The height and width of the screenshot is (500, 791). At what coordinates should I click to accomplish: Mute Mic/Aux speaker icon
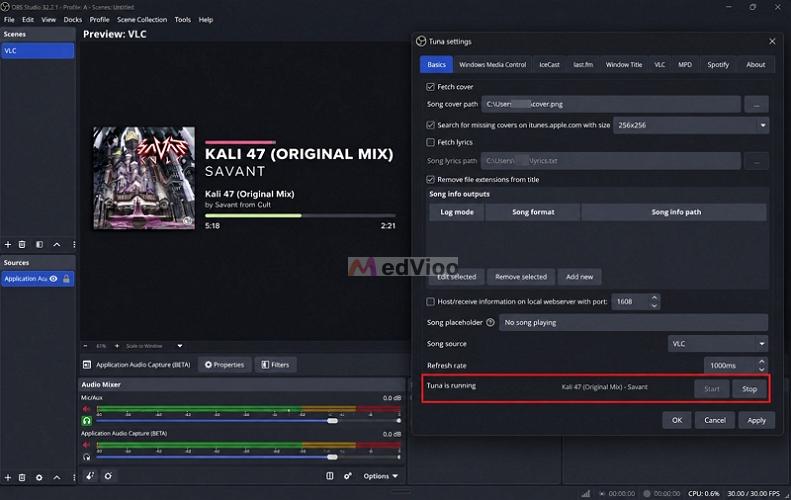pos(86,409)
